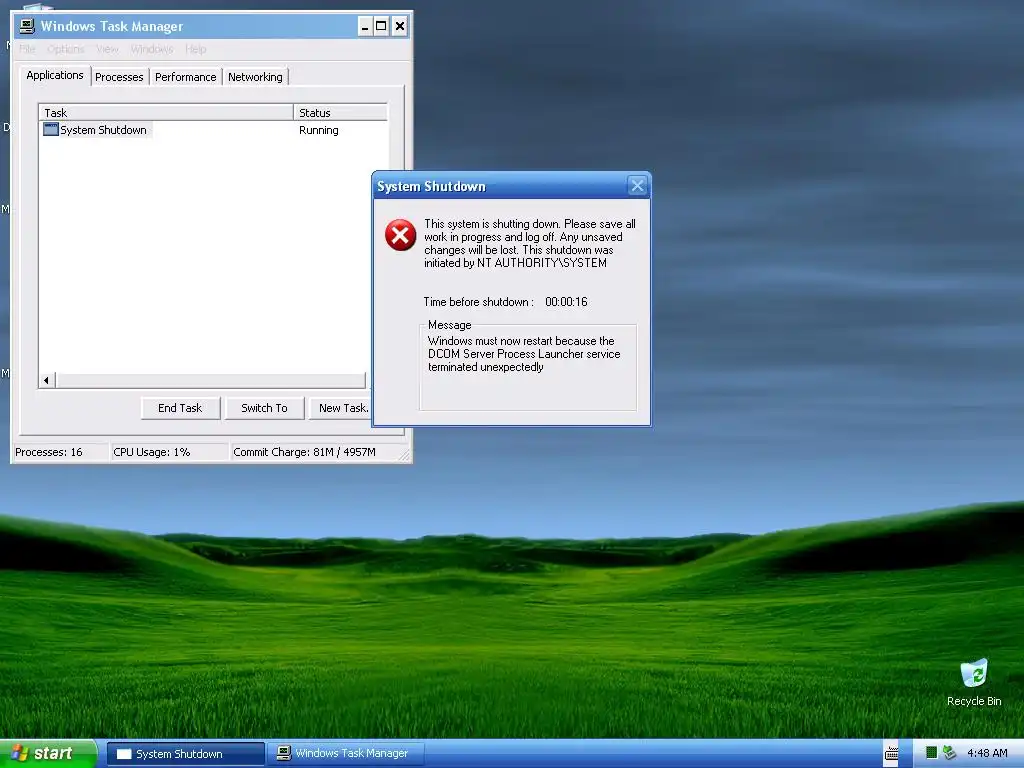Click the Task Manager title bar icon

(x=27, y=26)
